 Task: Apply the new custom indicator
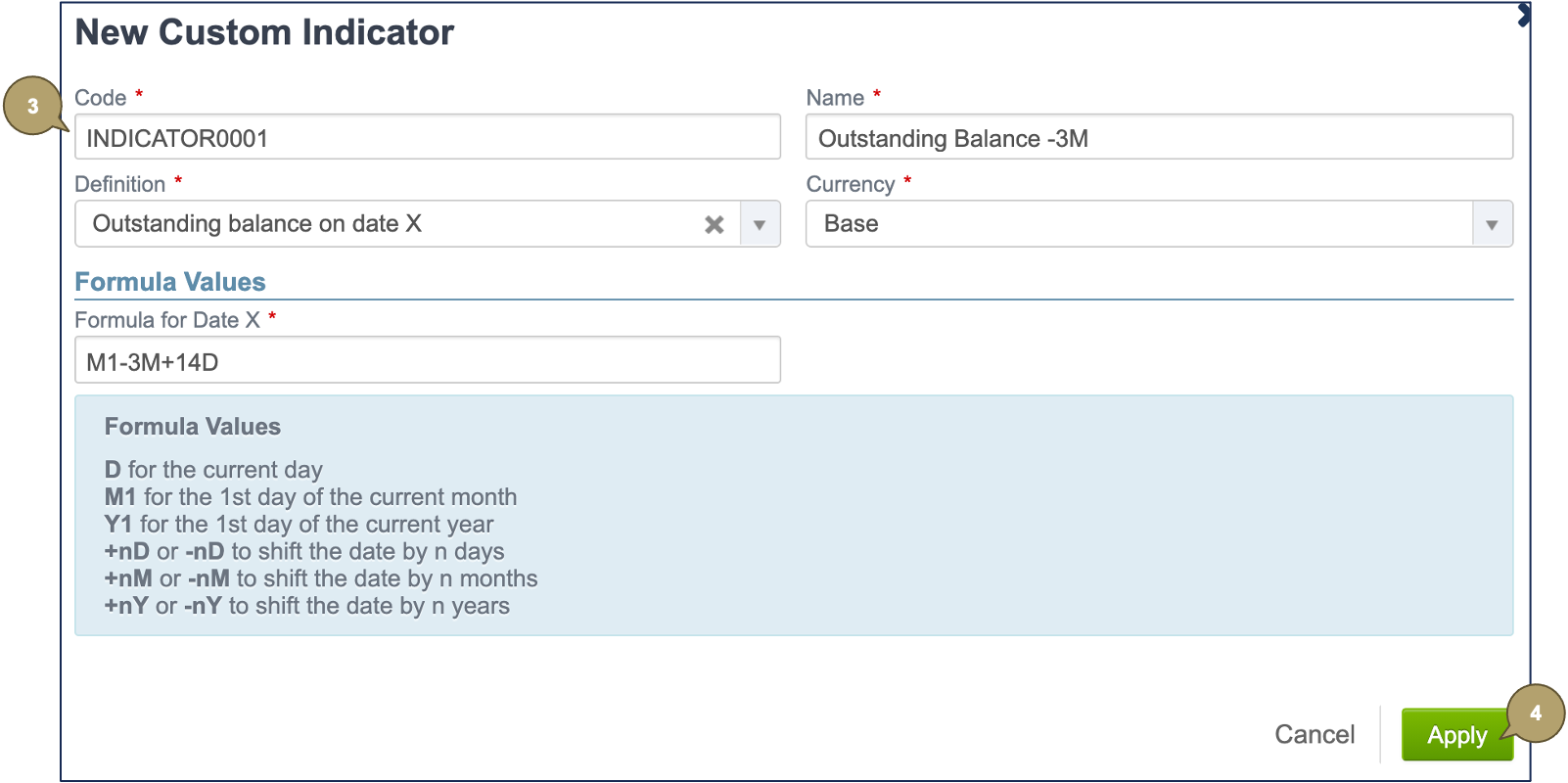click(1456, 735)
